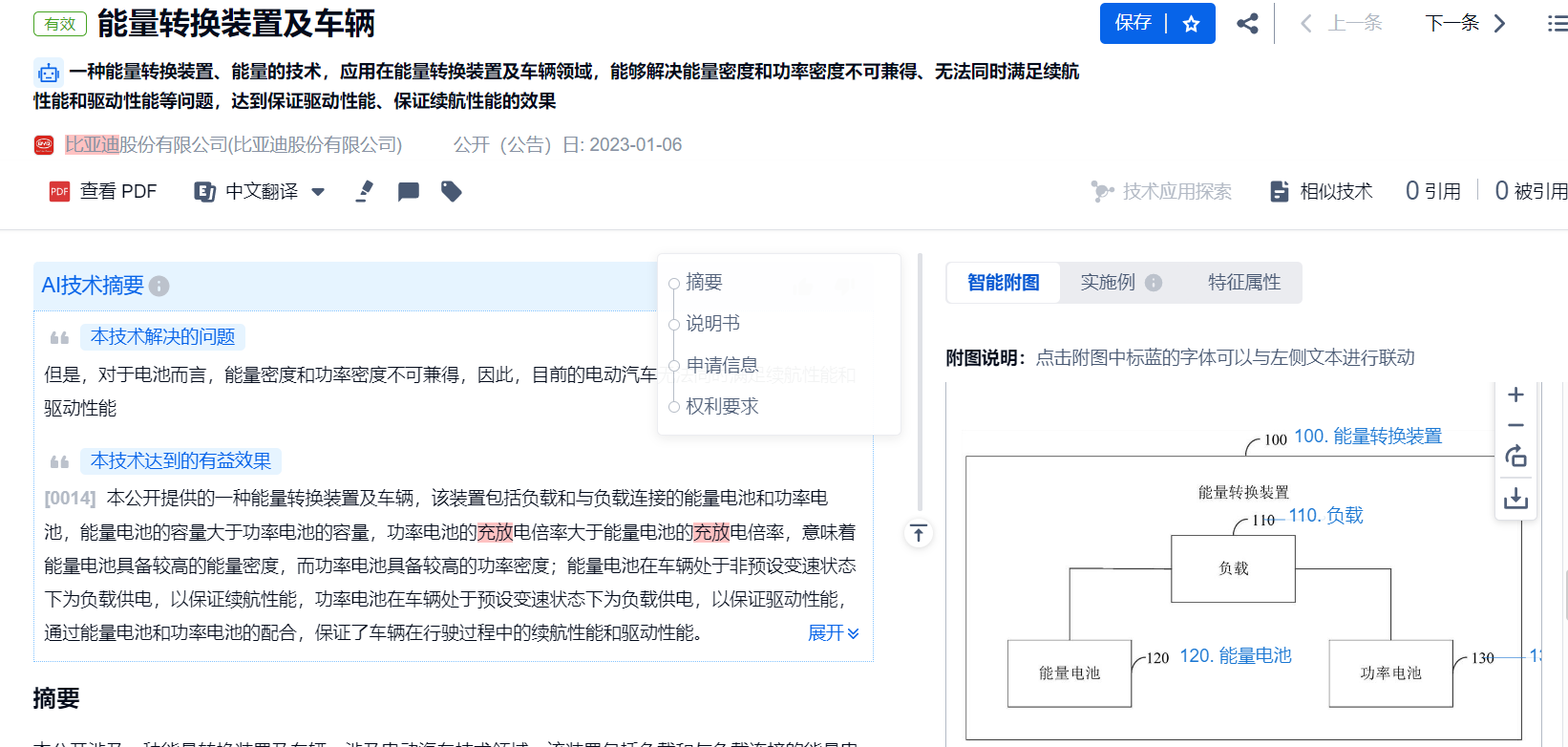This screenshot has height=747, width=1568.
Task: Click the tag label icon
Action: pos(452,192)
